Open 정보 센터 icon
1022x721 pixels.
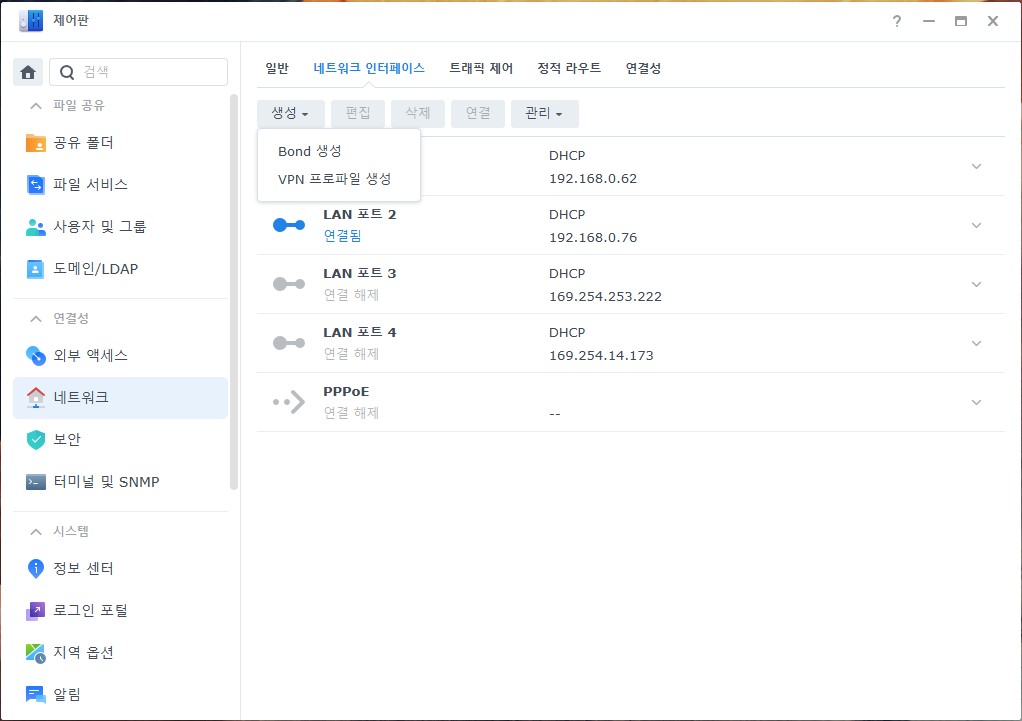click(x=35, y=568)
